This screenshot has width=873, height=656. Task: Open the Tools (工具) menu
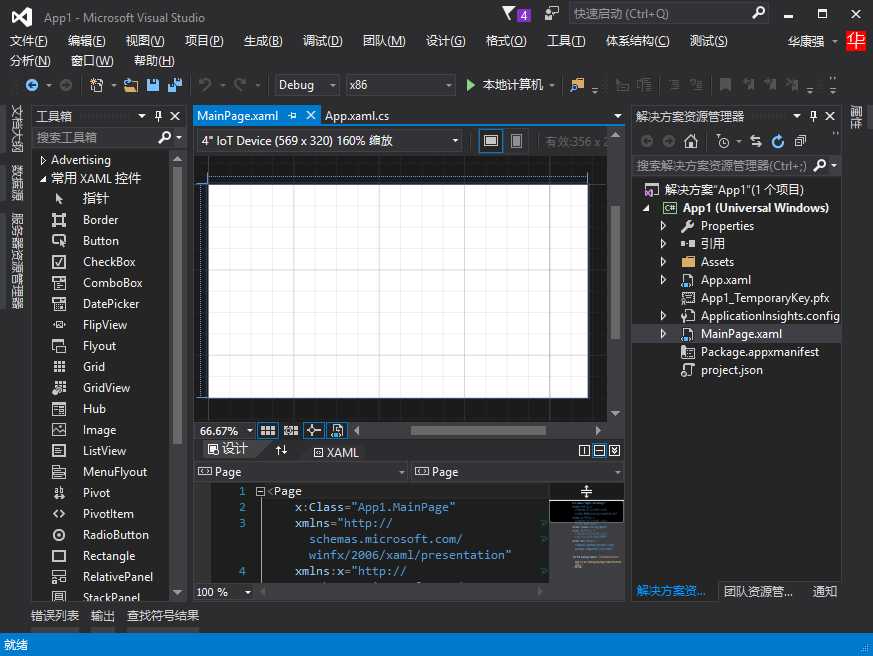point(566,41)
